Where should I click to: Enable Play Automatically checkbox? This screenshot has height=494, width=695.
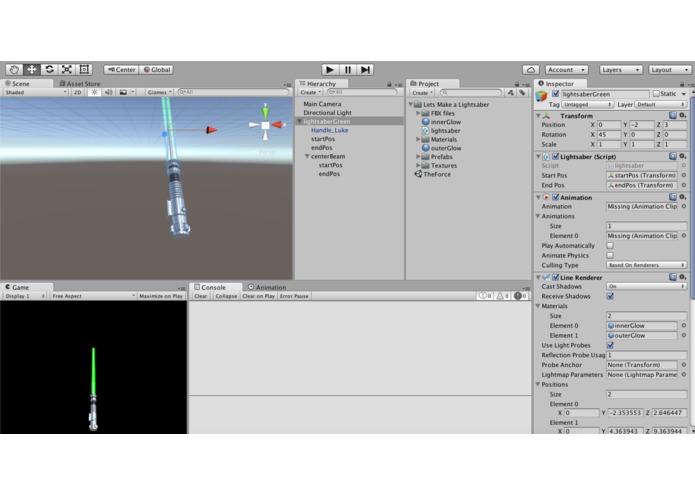610,245
